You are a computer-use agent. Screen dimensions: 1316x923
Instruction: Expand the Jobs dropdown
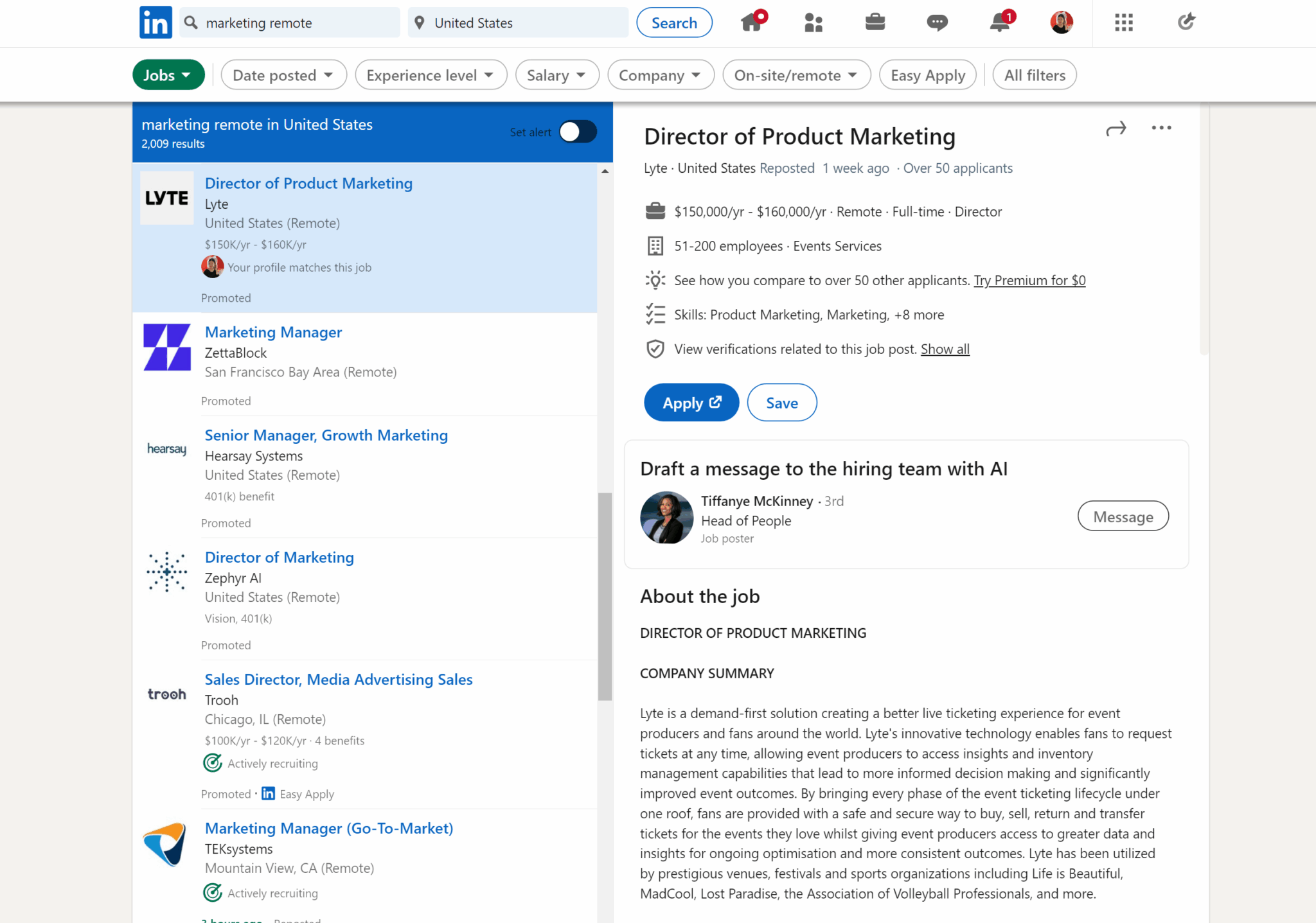click(x=168, y=75)
